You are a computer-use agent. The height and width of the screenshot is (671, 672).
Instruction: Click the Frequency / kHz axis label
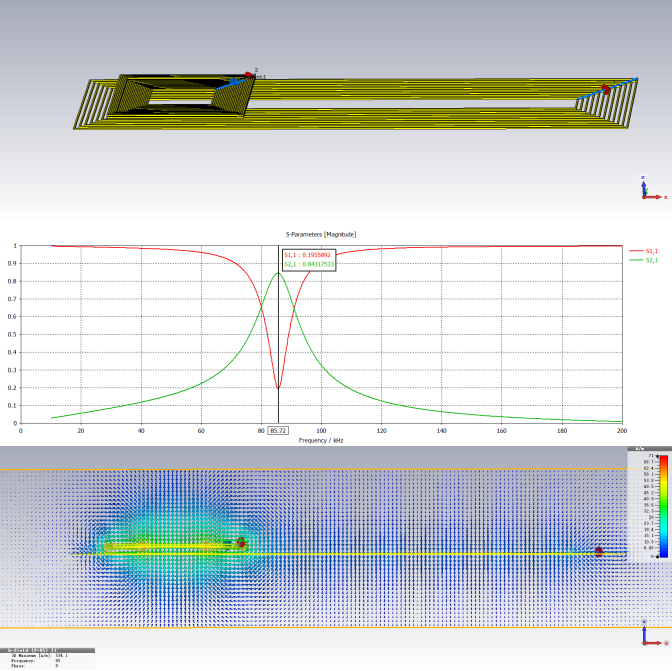[x=321, y=440]
